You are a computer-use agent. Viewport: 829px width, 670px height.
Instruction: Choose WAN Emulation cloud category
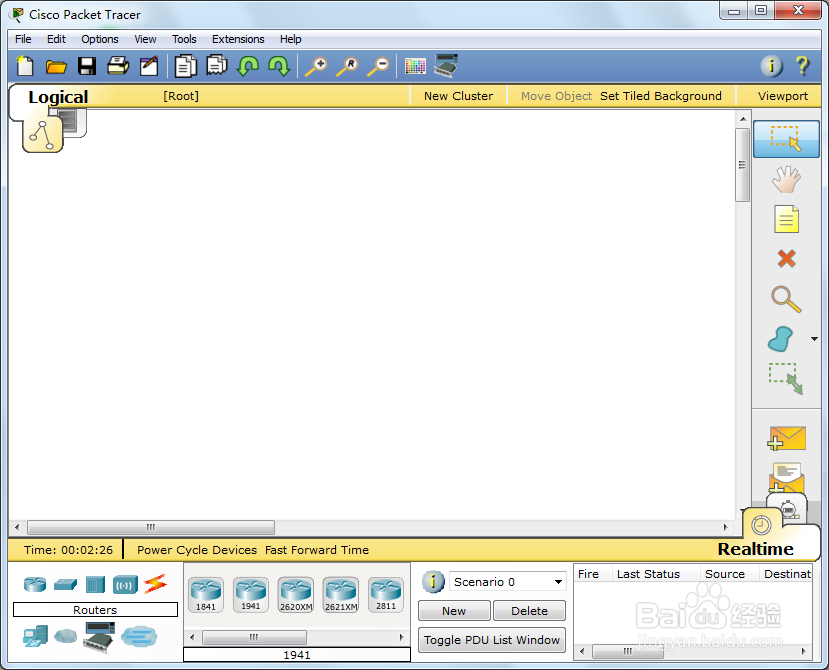pos(66,636)
